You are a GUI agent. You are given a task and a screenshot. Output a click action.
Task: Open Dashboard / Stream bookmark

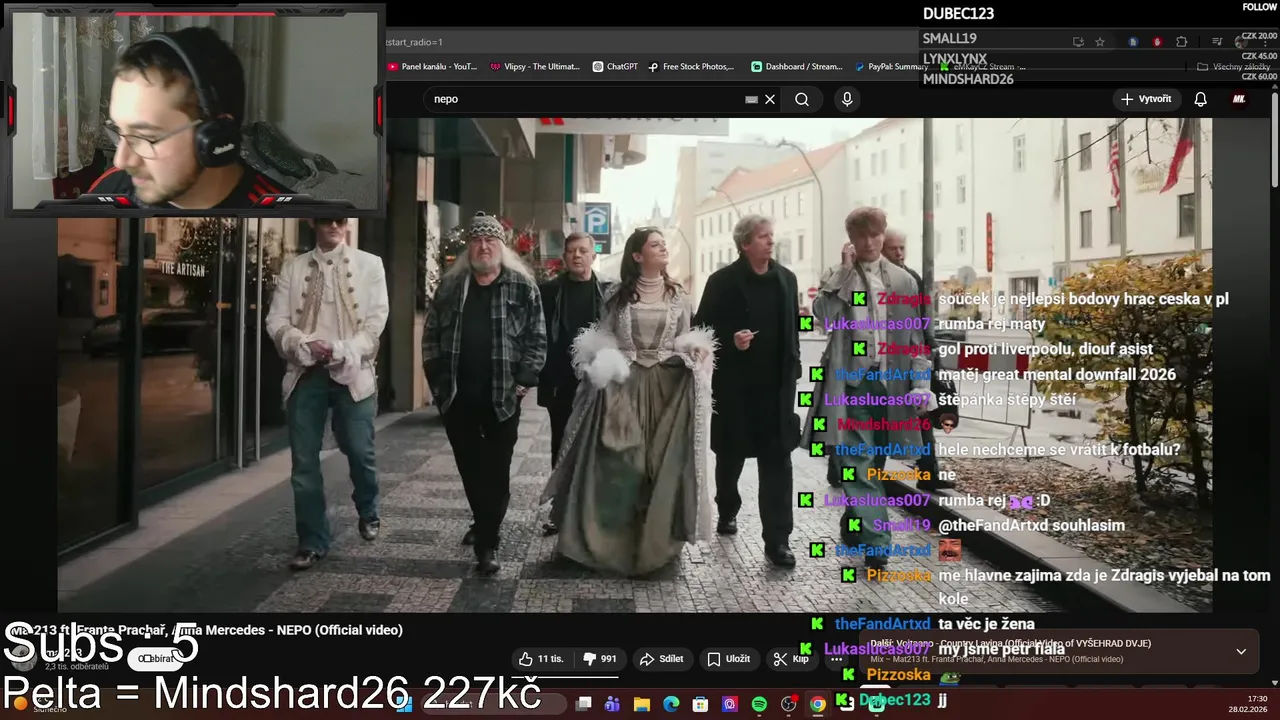point(797,67)
